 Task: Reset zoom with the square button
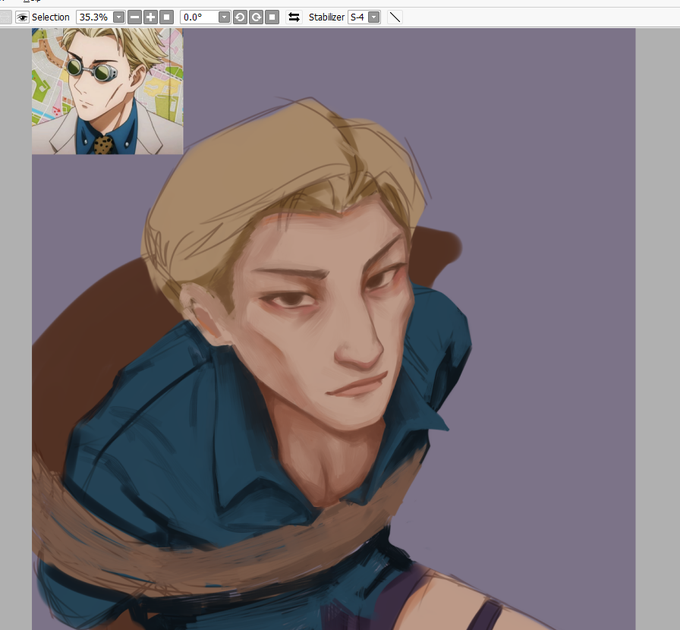click(167, 17)
